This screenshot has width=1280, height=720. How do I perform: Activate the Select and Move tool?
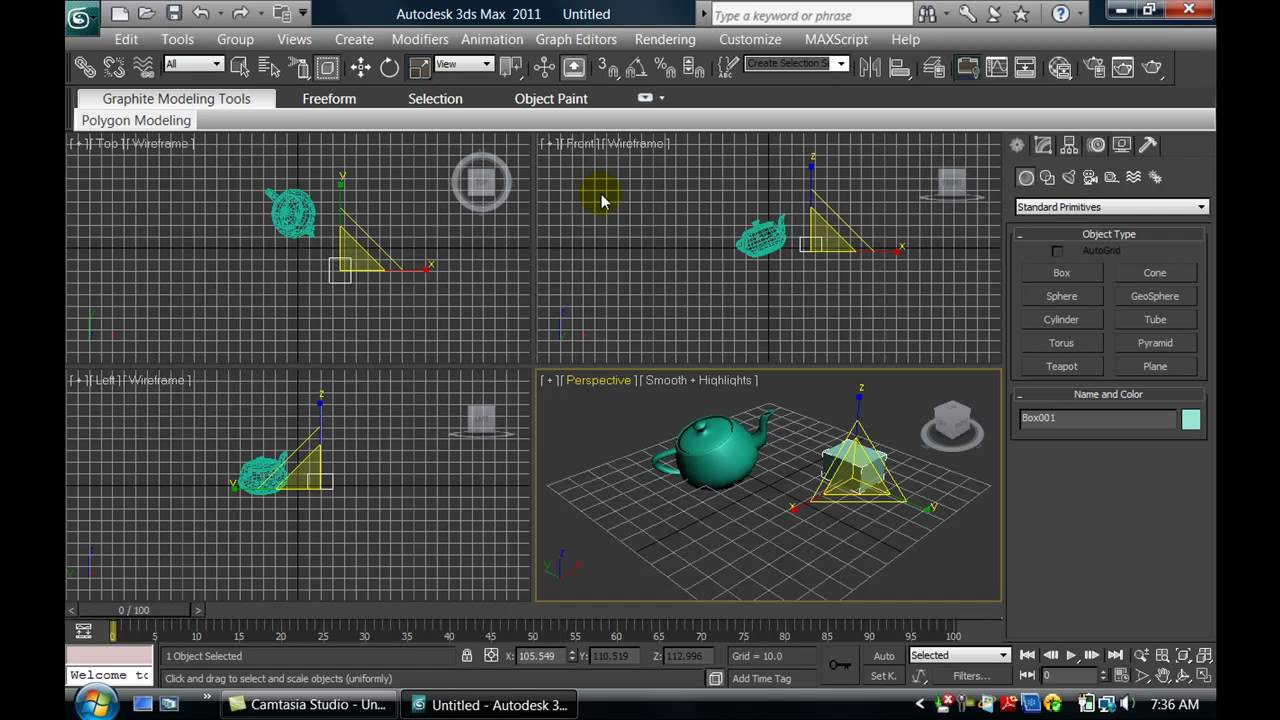pyautogui.click(x=361, y=67)
